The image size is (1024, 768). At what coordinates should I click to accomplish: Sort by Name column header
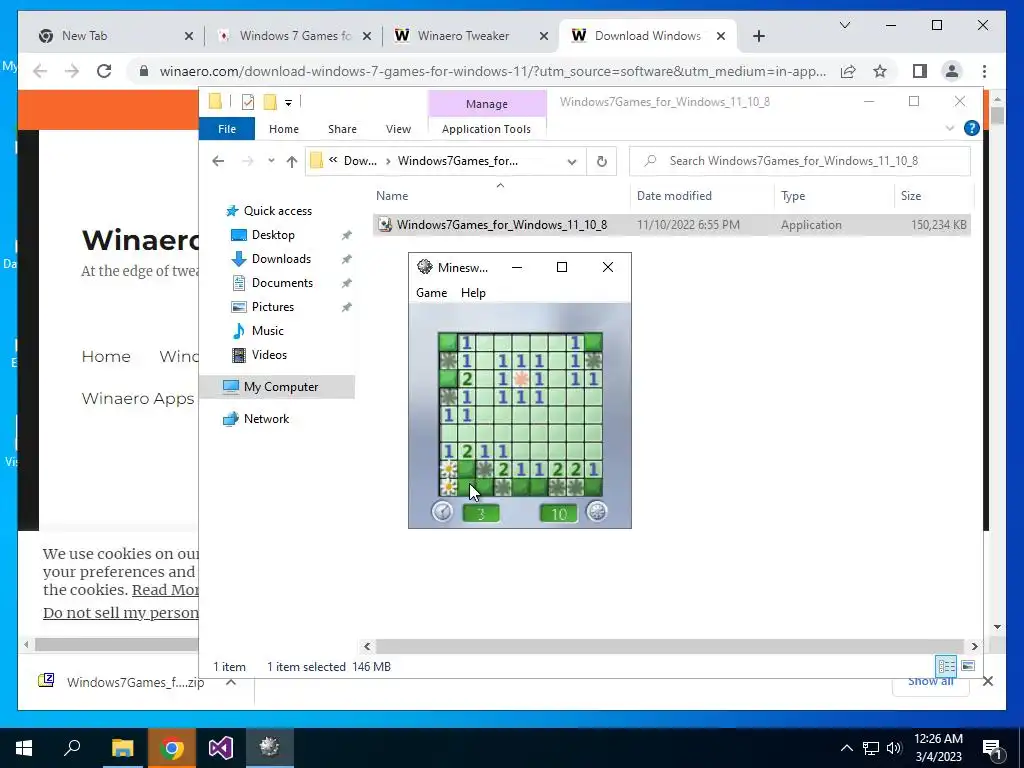click(392, 196)
